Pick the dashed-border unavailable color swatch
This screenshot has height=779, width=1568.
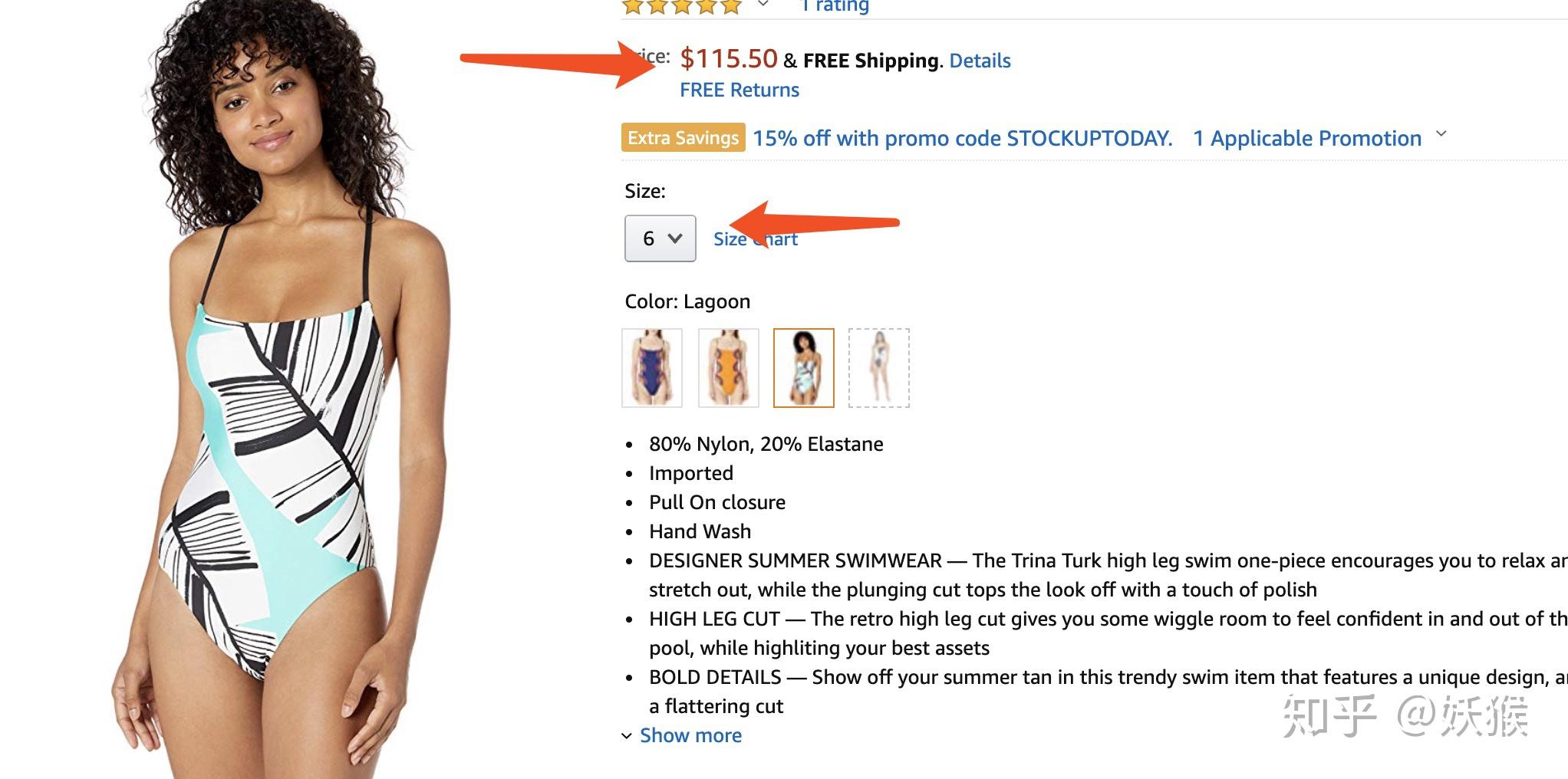(x=878, y=367)
